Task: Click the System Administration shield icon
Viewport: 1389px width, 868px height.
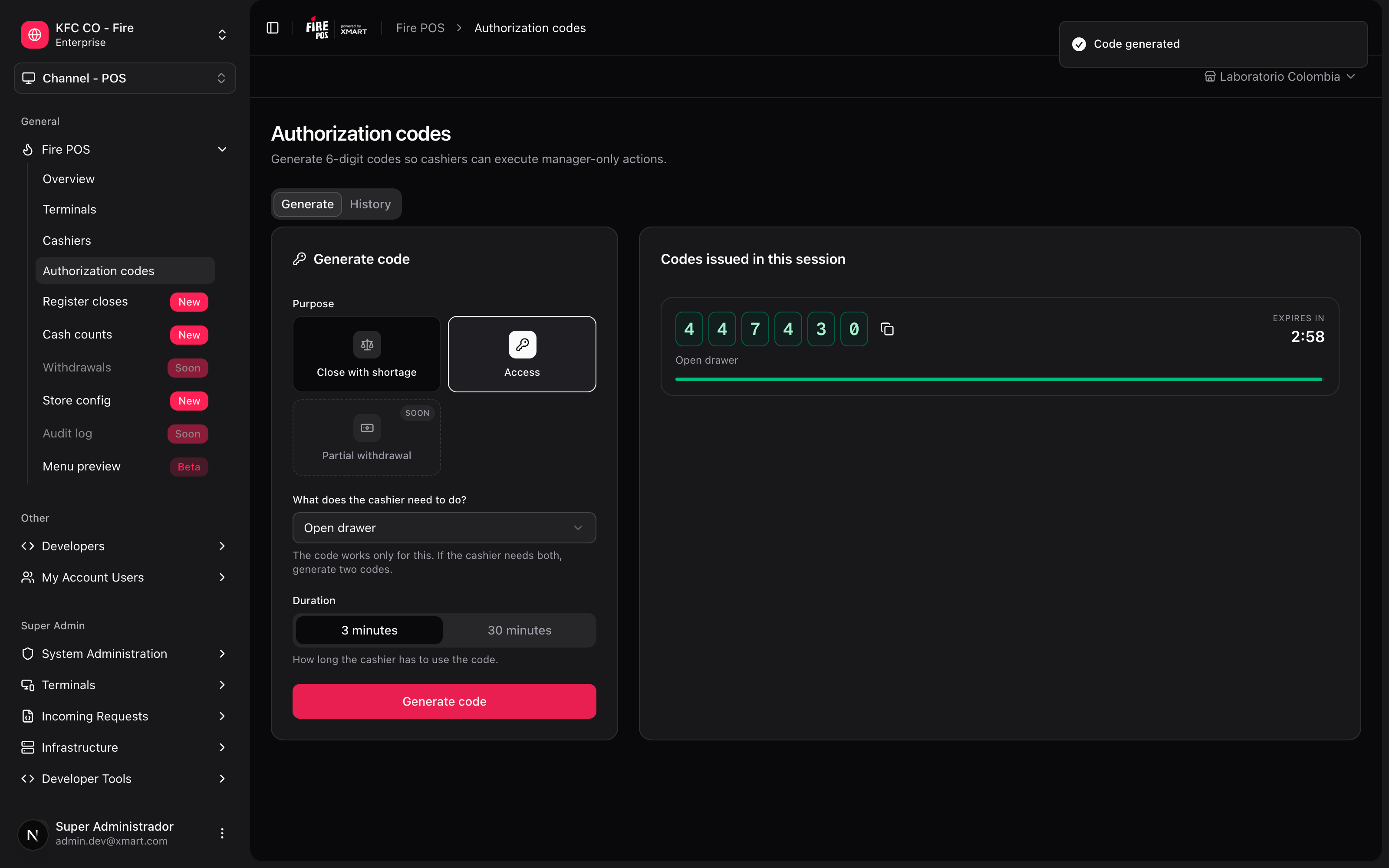Action: (27, 653)
